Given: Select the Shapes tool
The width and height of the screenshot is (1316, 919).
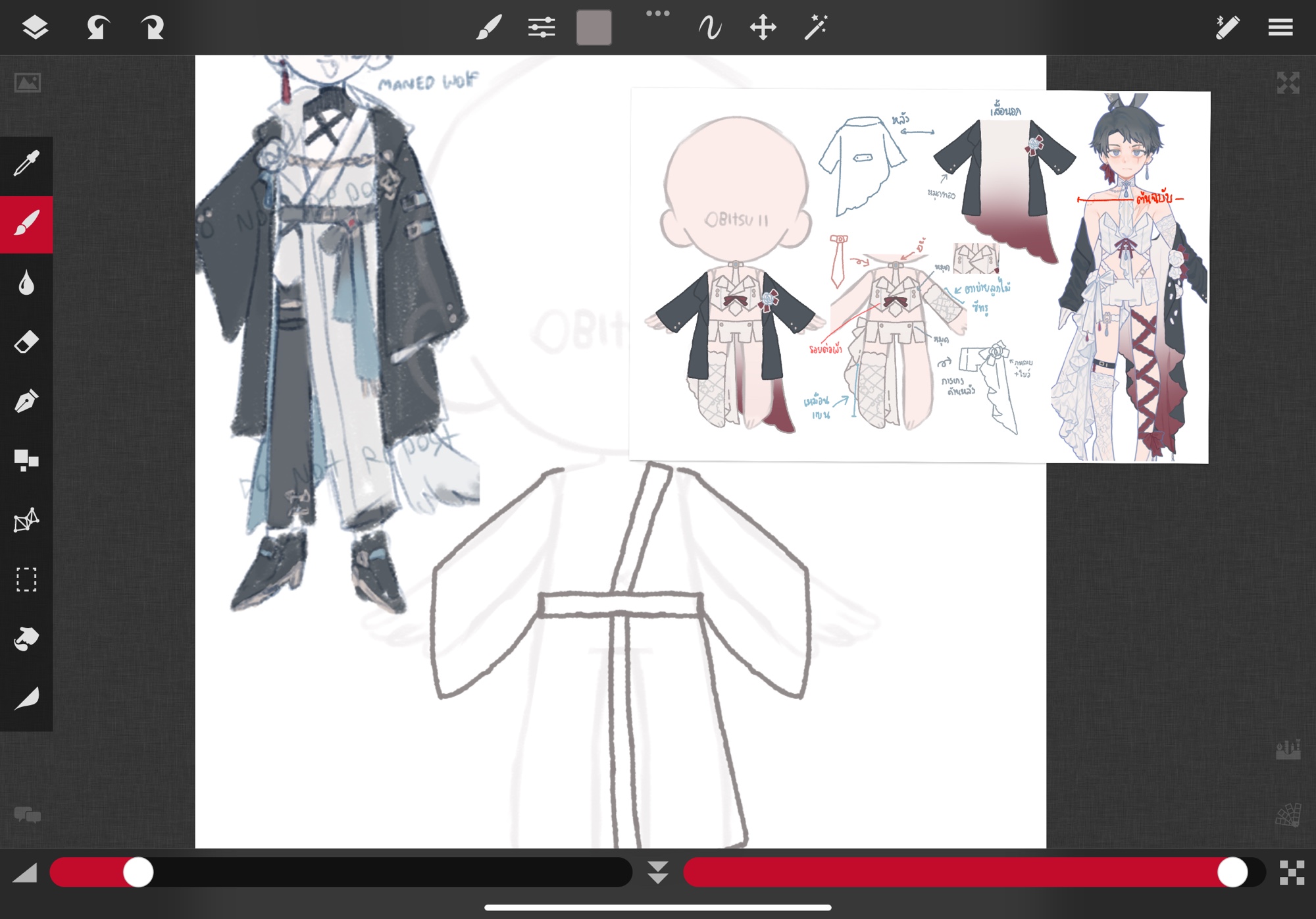Looking at the screenshot, I should click(x=26, y=460).
